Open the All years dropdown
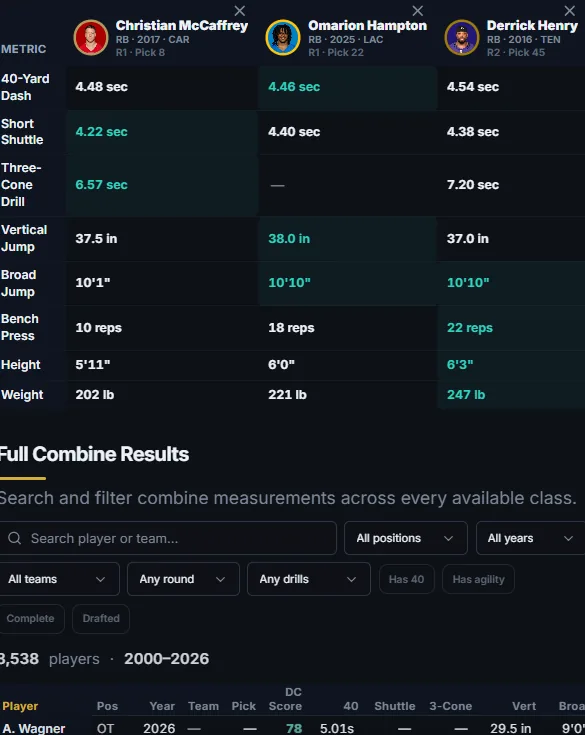The height and width of the screenshot is (735, 585). (x=531, y=538)
